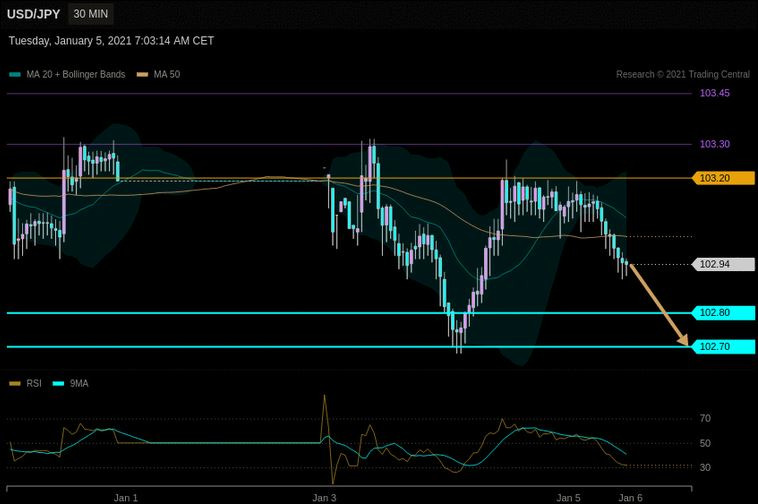
Task: Click the 9MA legend label
Action: (79, 384)
